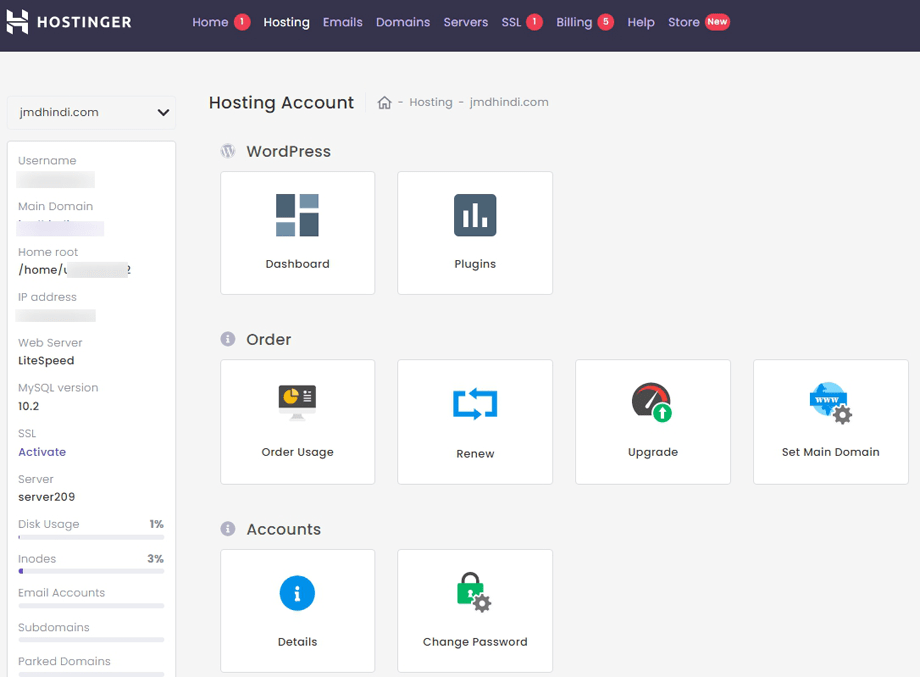
Task: Click the Accounts section heading
Action: [284, 529]
